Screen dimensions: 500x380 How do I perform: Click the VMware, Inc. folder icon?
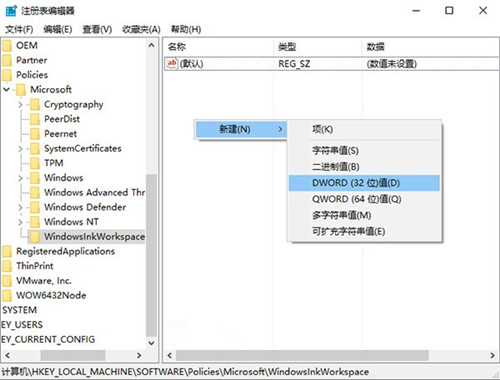pyautogui.click(x=7, y=280)
